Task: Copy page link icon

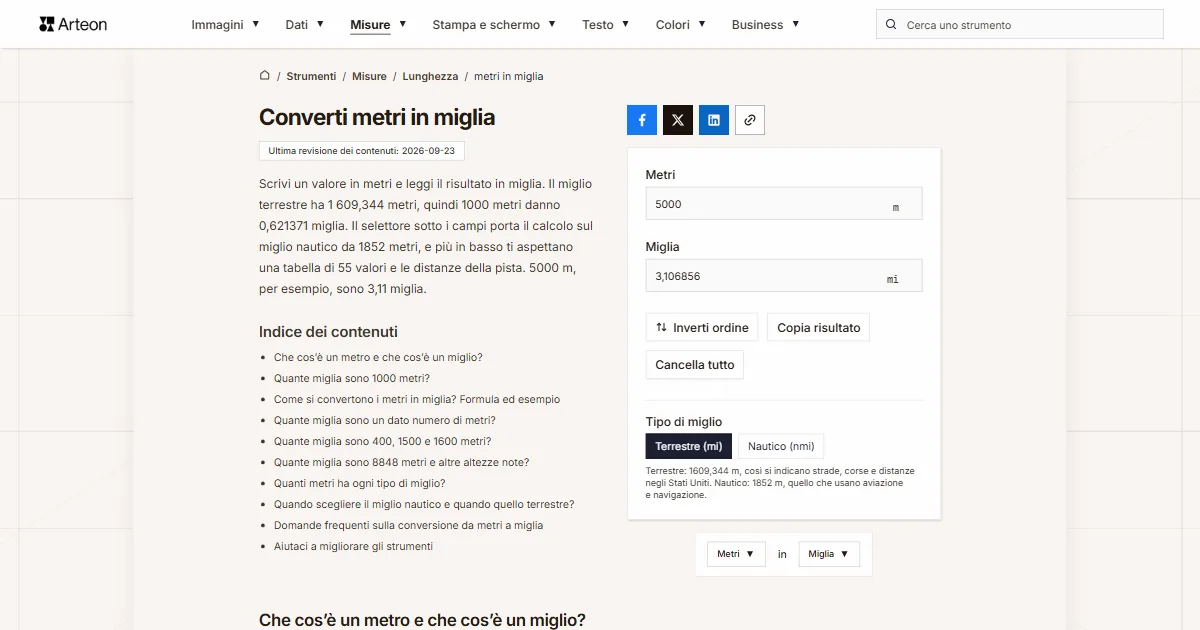Action: coord(750,120)
